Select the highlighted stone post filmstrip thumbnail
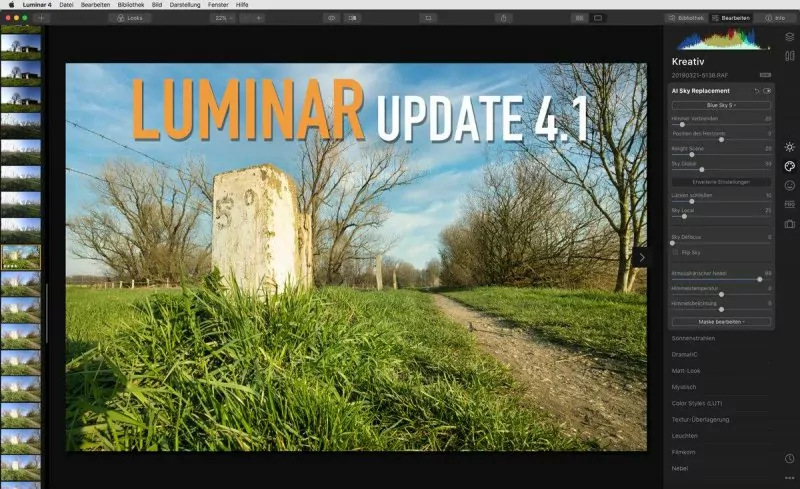This screenshot has height=489, width=800. (21, 257)
